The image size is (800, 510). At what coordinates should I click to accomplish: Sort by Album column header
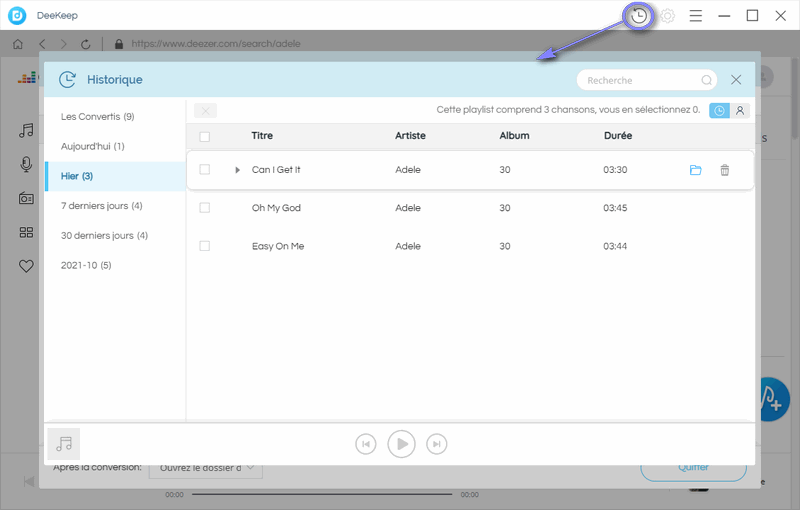[514, 136]
